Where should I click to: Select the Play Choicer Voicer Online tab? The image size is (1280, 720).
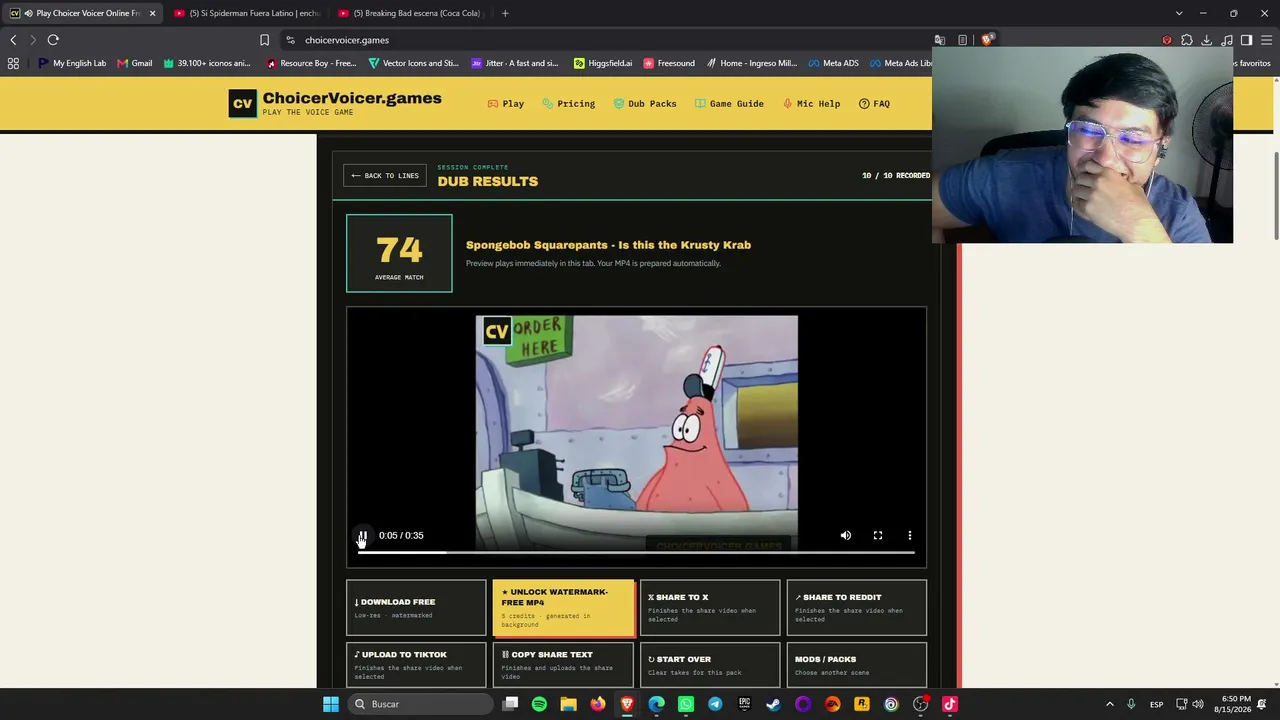tap(82, 13)
